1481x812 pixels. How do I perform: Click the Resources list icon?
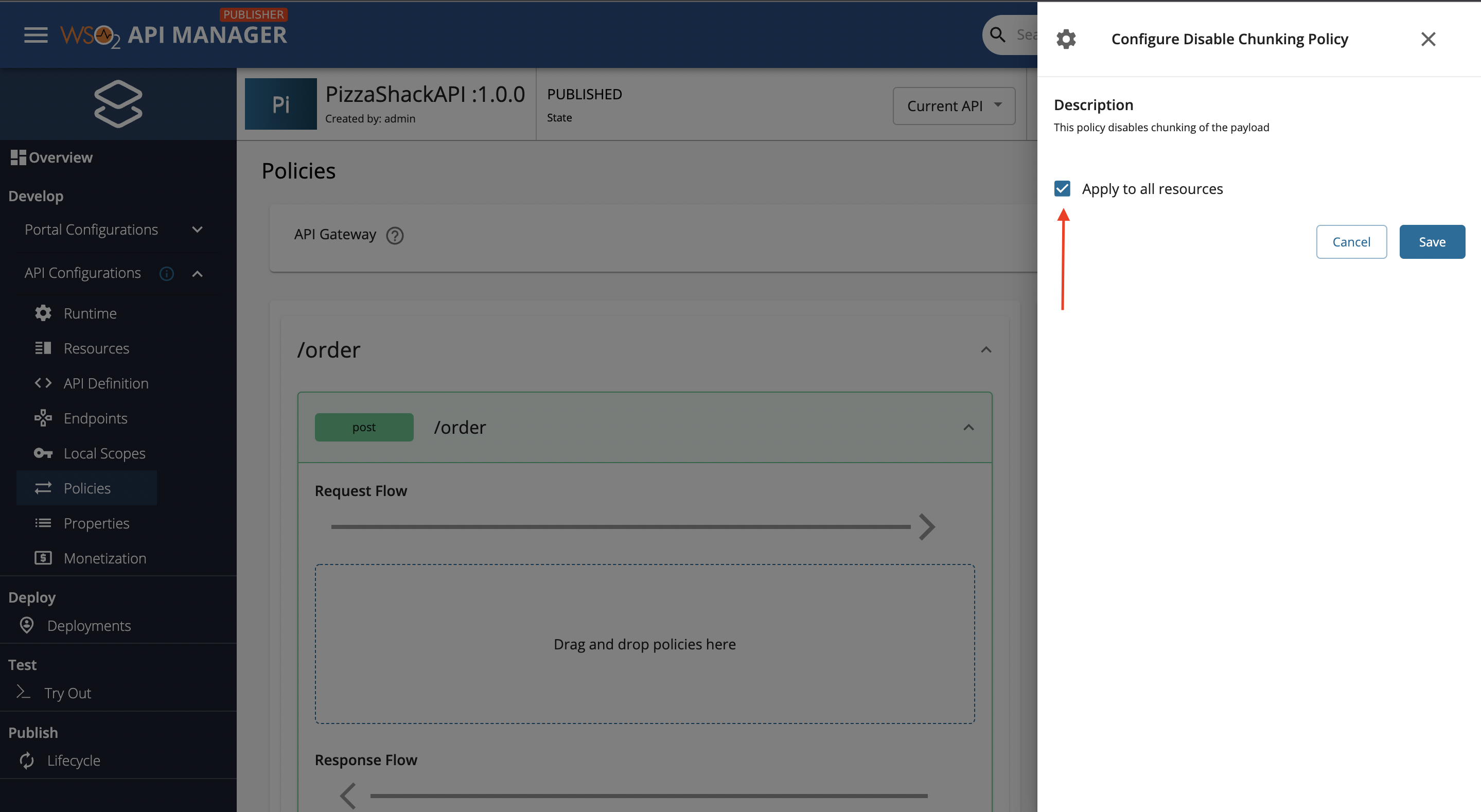click(43, 348)
